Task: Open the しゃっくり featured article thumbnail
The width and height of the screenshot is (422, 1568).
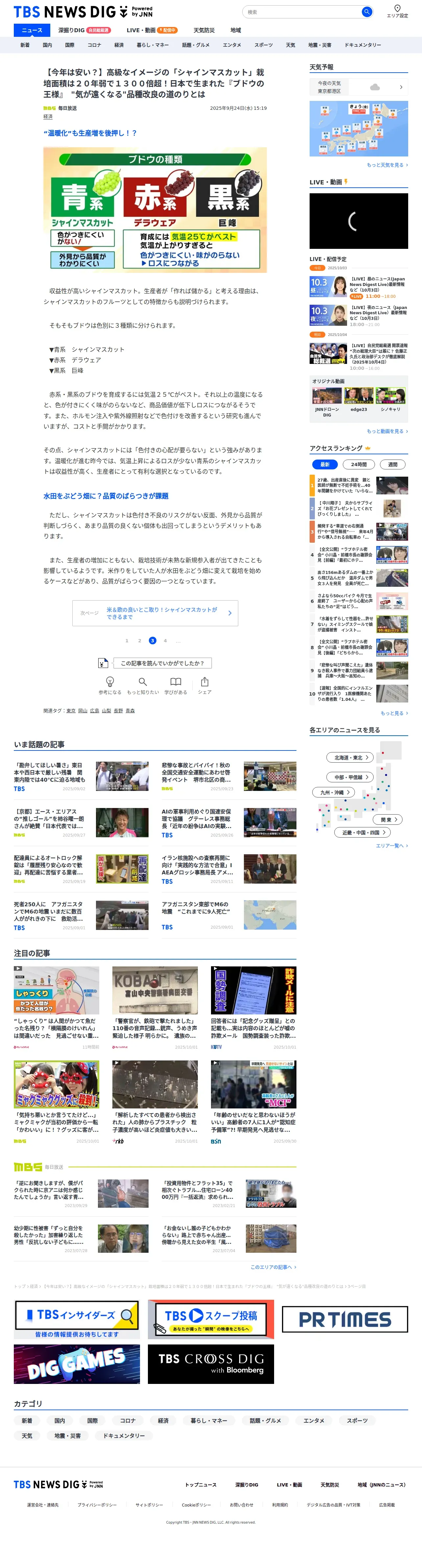Action: (57, 990)
